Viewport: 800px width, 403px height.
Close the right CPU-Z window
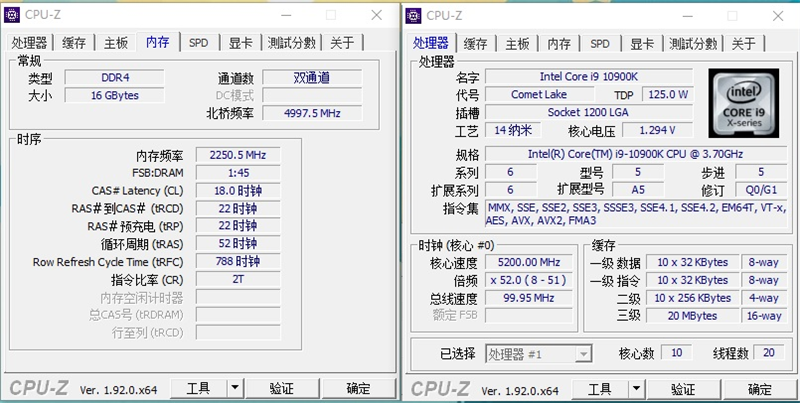pos(778,16)
